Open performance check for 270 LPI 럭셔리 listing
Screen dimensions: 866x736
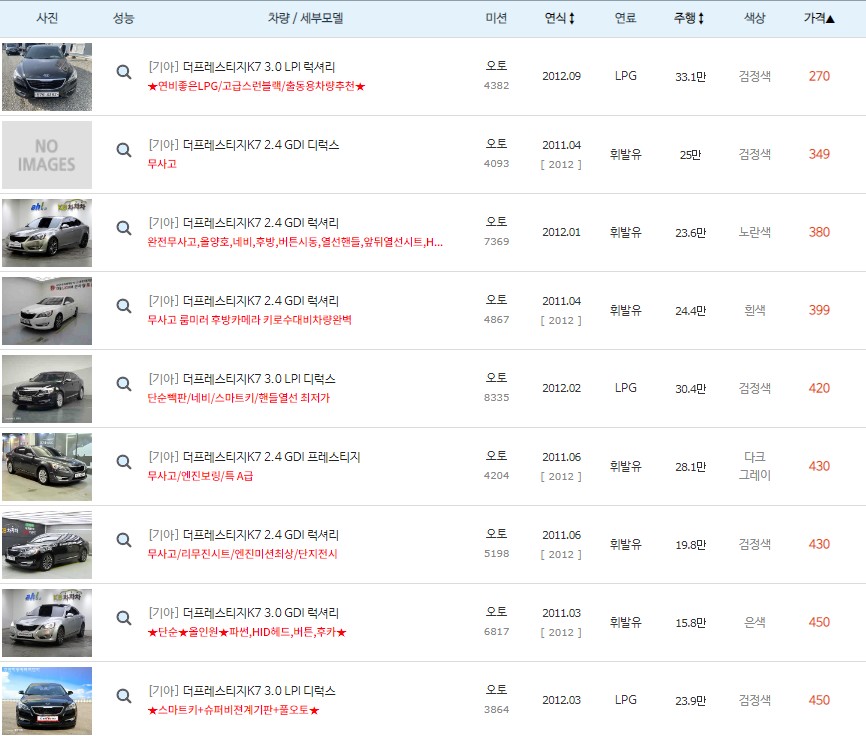click(x=124, y=72)
